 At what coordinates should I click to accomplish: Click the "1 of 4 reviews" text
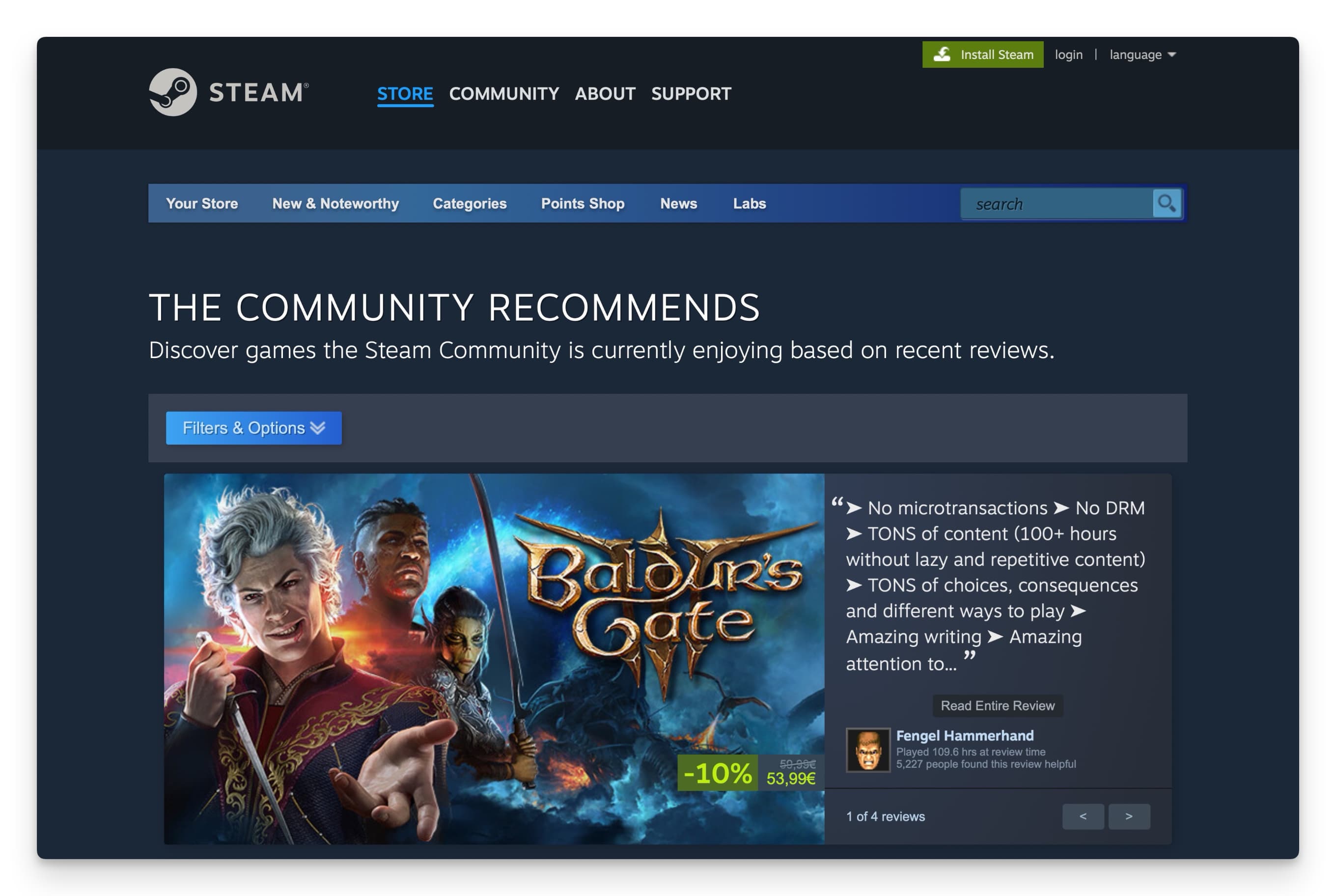pyautogui.click(x=885, y=816)
